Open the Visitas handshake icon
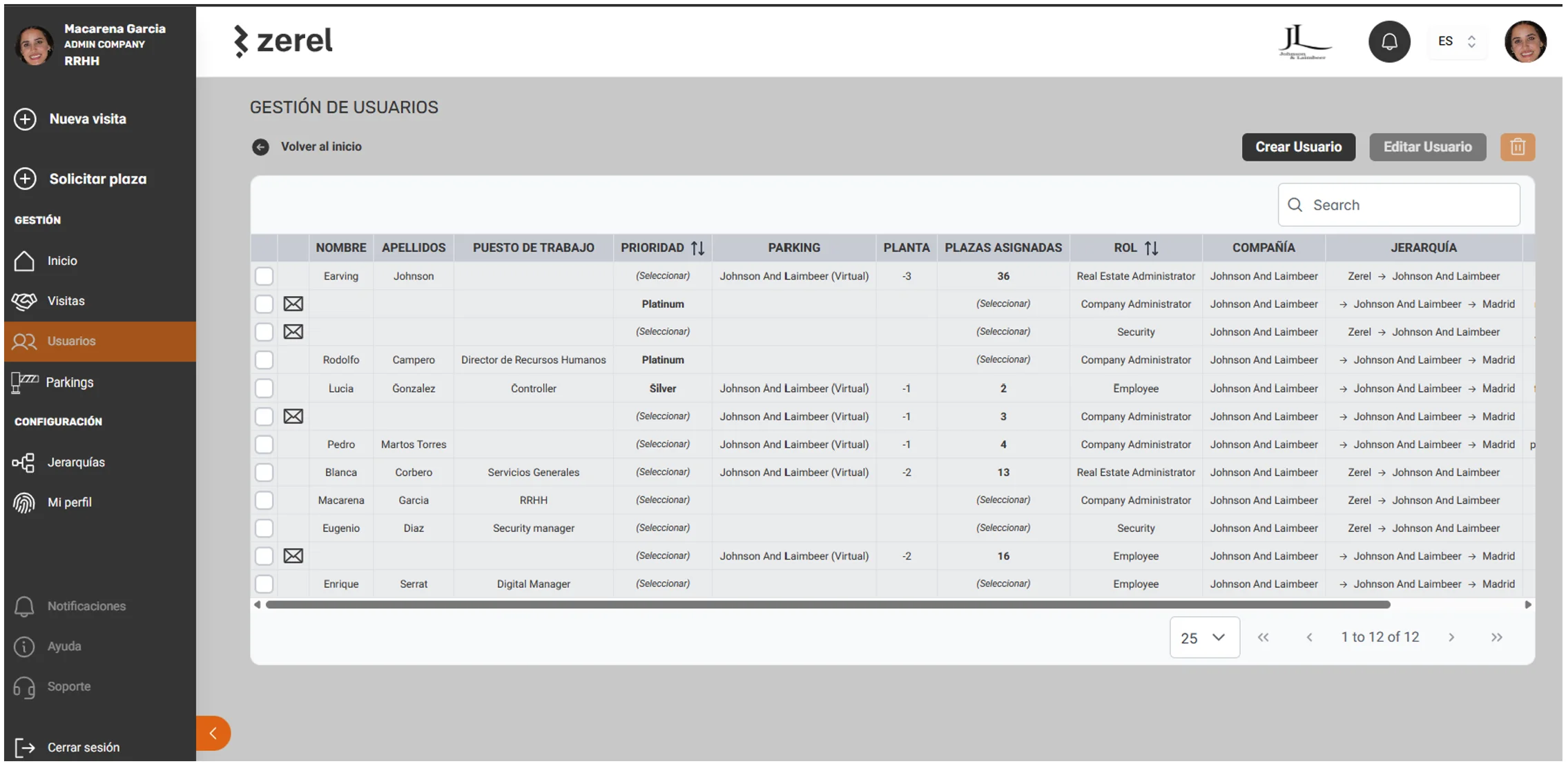1568x766 pixels. [x=24, y=301]
